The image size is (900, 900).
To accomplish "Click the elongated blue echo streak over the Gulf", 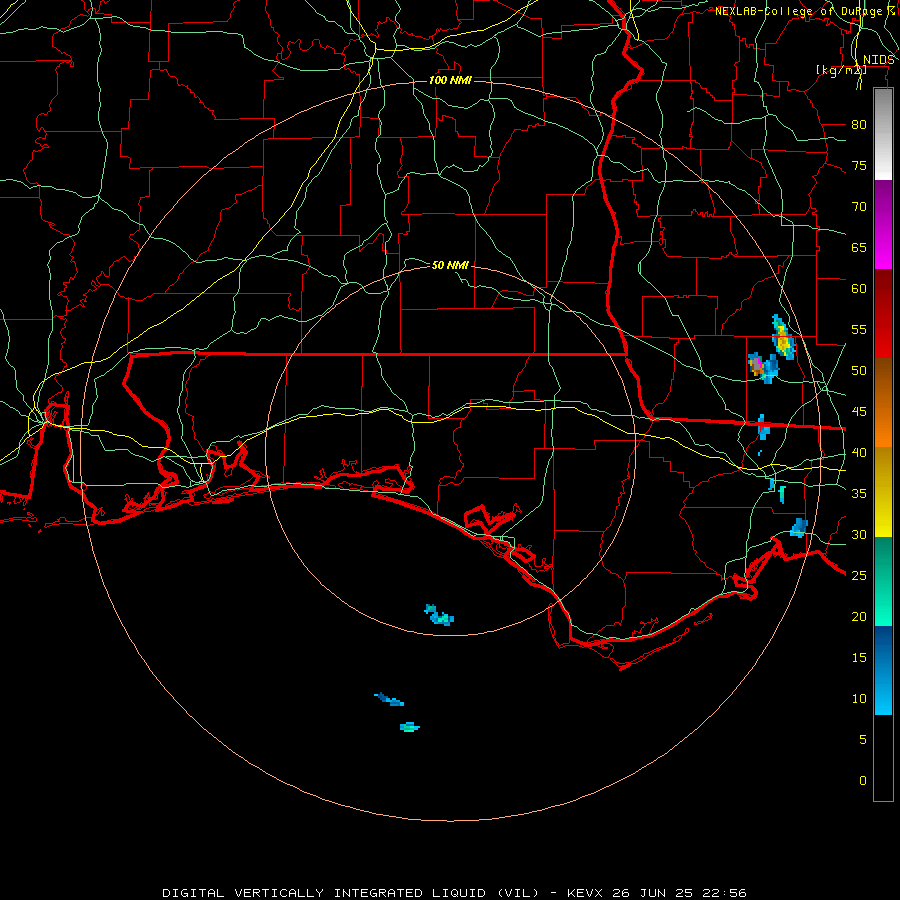I will pos(389,700).
